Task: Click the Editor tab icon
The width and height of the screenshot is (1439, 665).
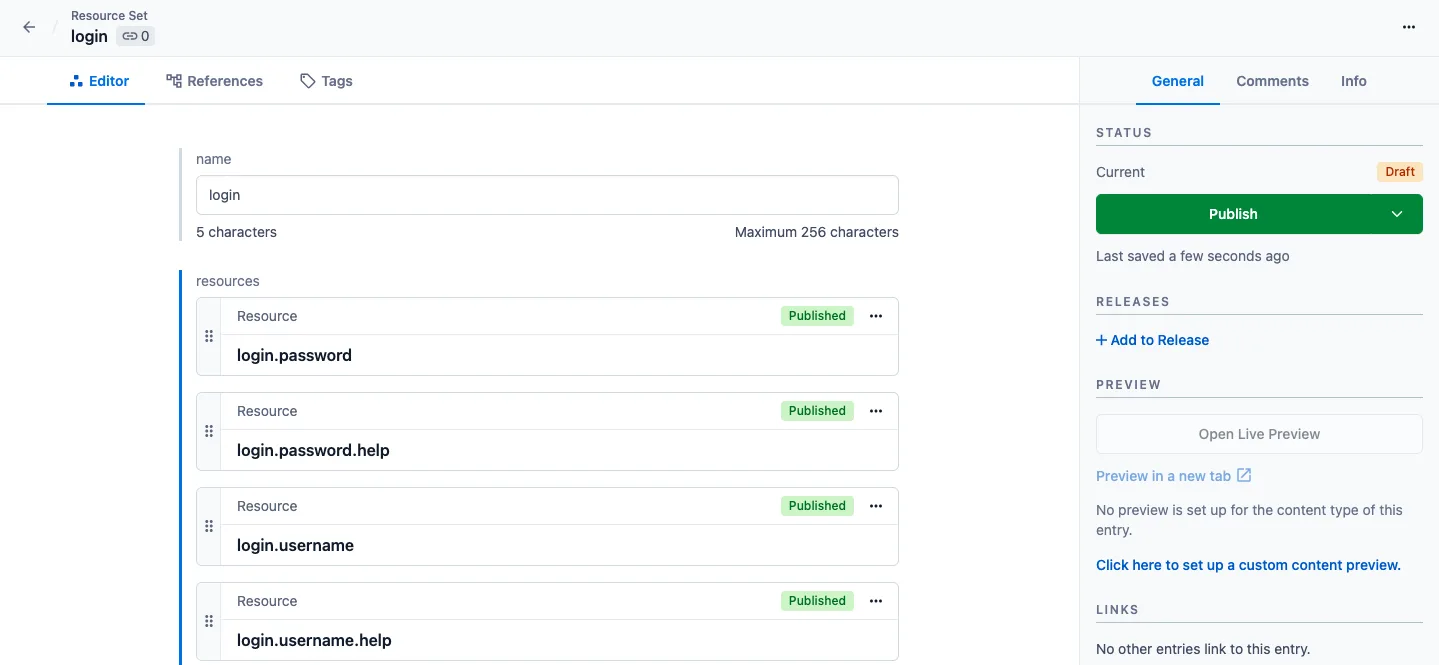Action: coord(76,81)
